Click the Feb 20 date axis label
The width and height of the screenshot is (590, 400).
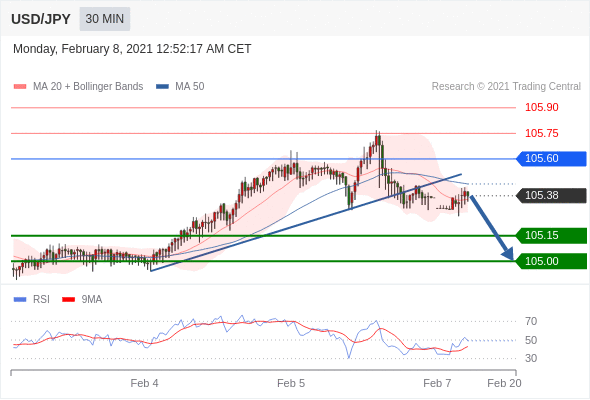click(504, 383)
